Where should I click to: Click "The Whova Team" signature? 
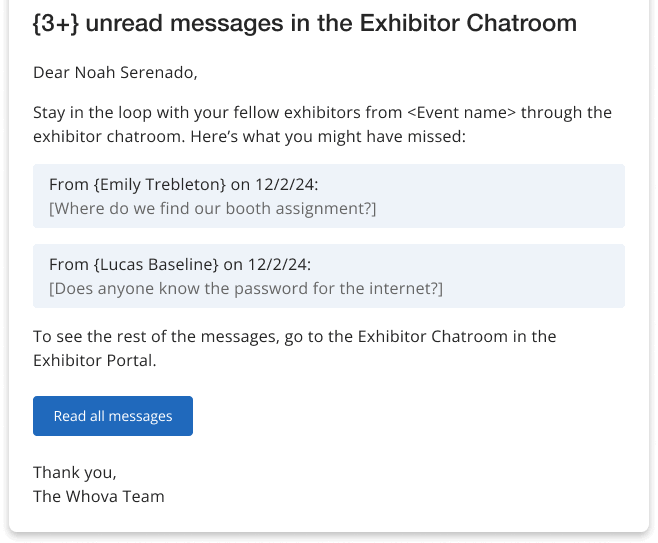pos(98,496)
